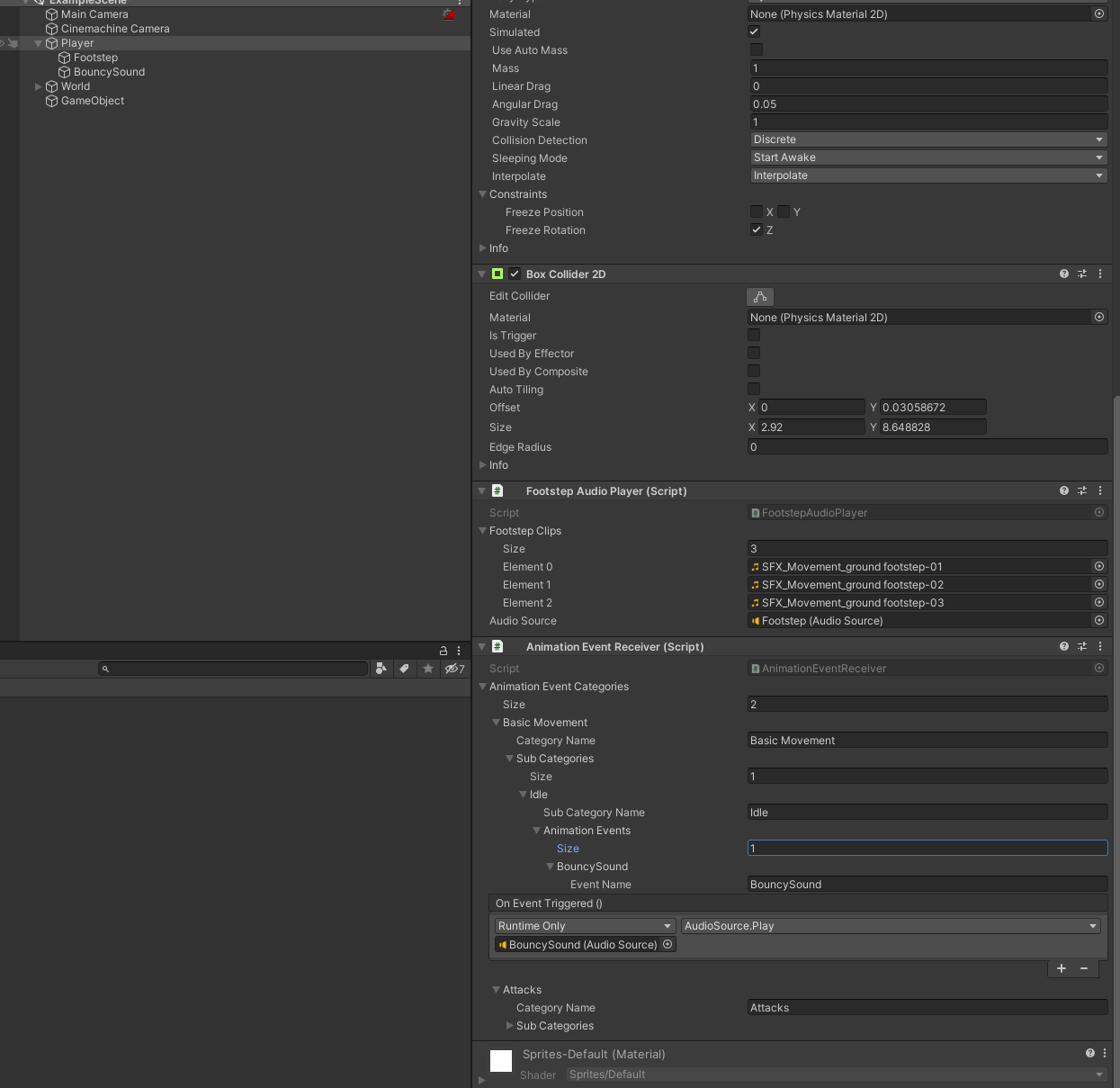Toggle the Simulated checkbox on the Rigidbody
This screenshot has width=1120, height=1088.
753,31
